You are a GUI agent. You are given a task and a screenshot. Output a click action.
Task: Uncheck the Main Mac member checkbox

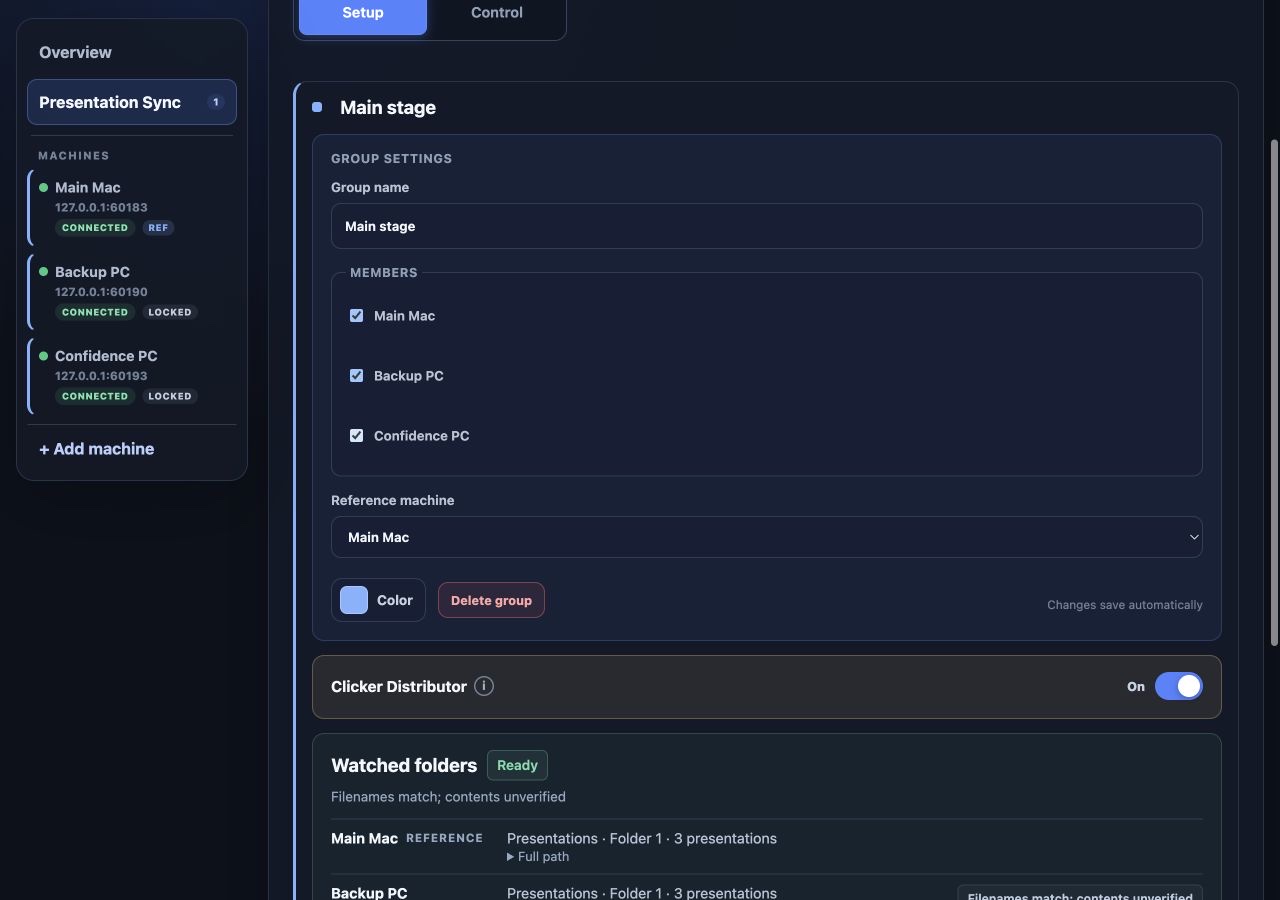tap(356, 315)
